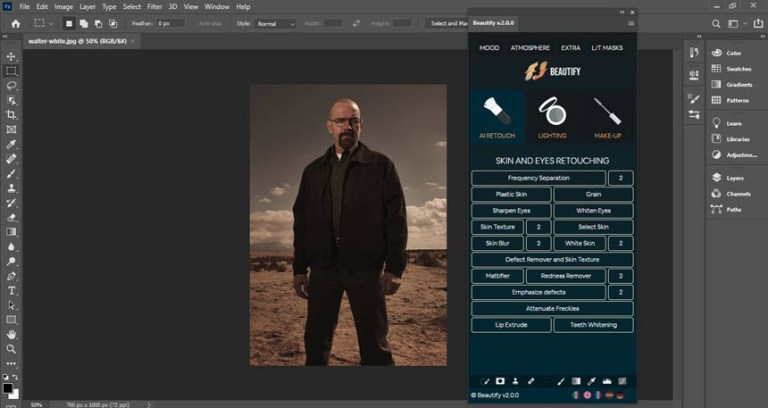The image size is (768, 408).
Task: Select the Move tool
Action: (11, 56)
